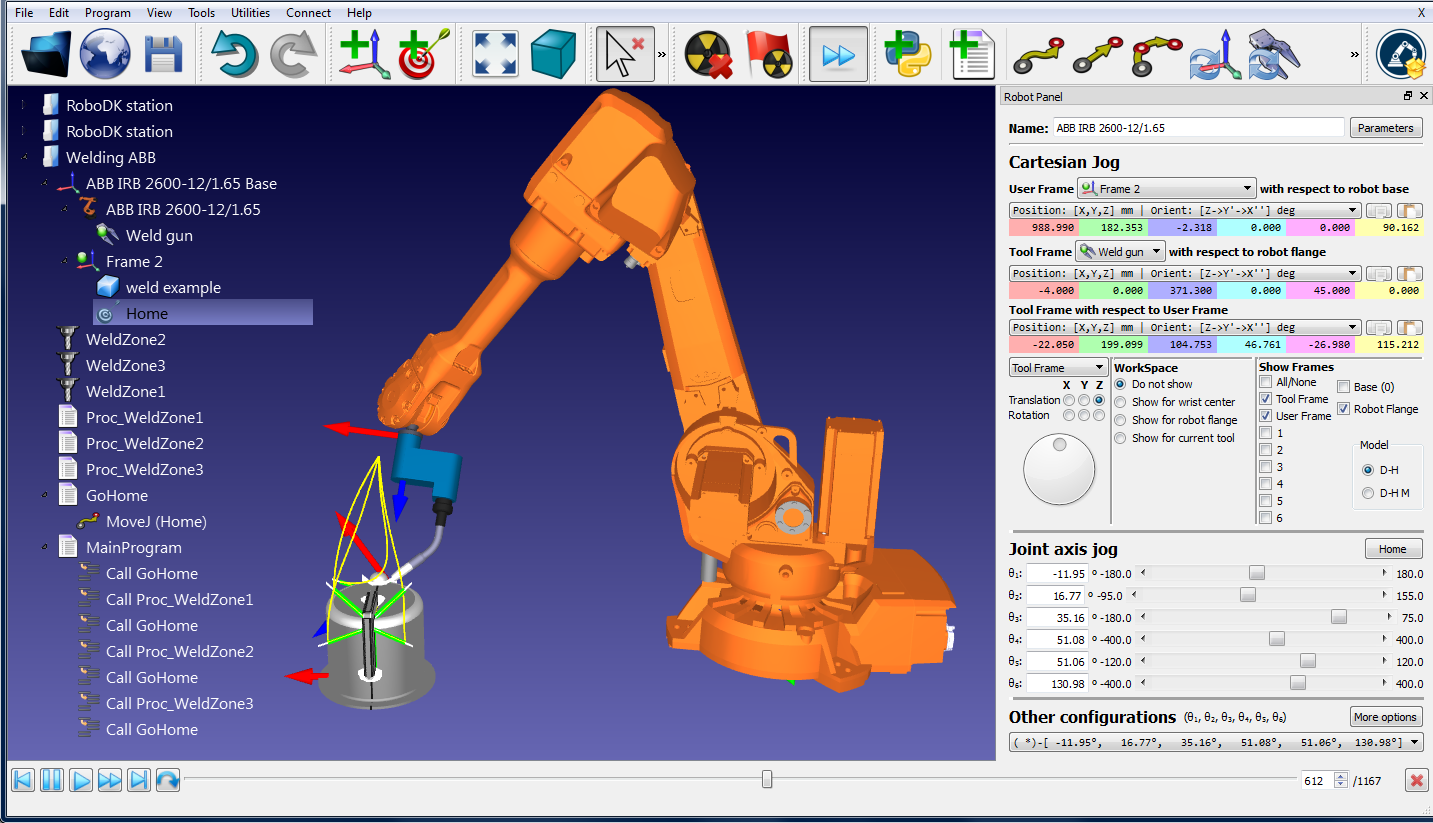1433x823 pixels.
Task: Click the simulation timeline slider
Action: click(x=766, y=779)
